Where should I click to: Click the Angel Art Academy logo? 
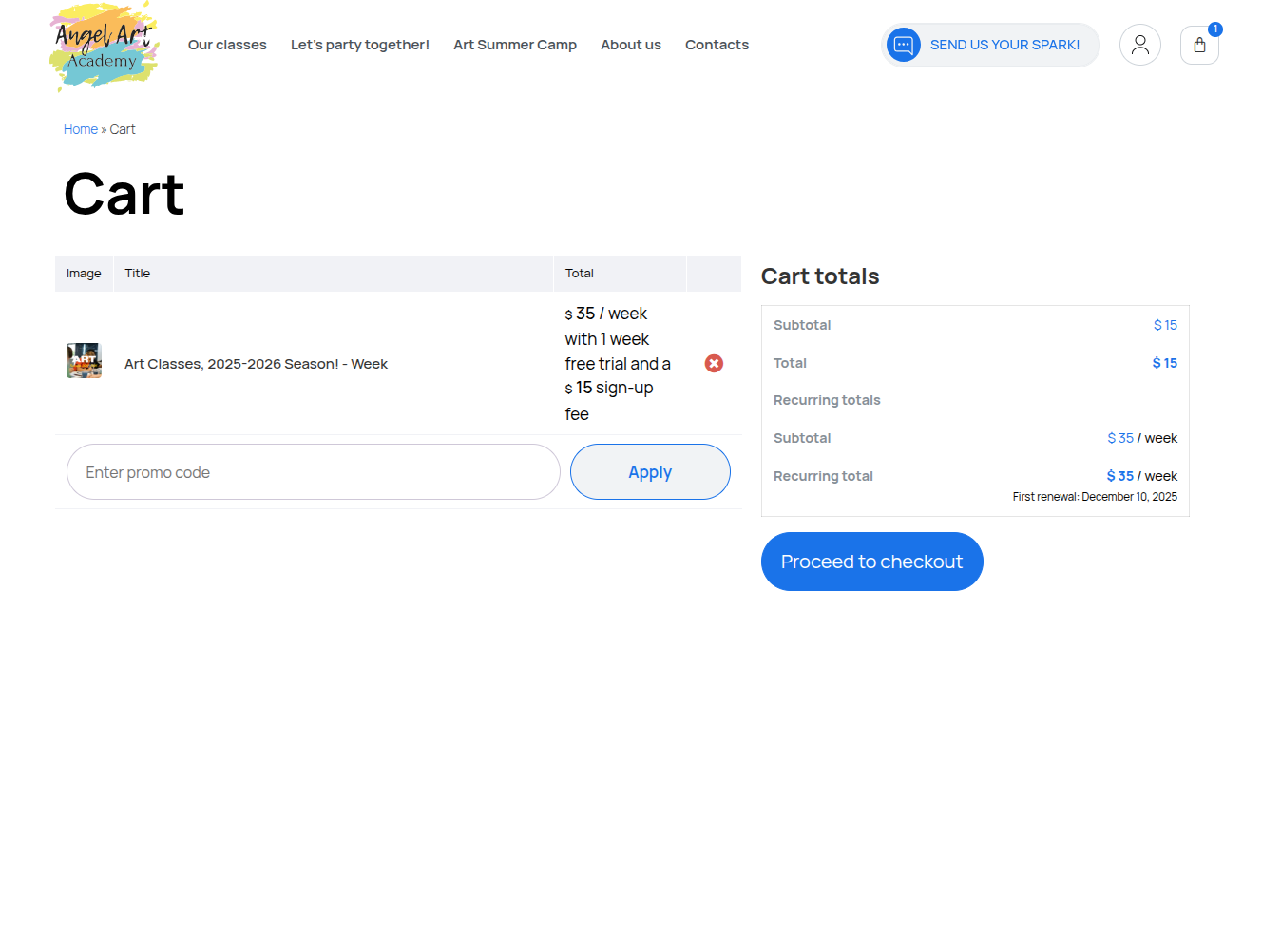(x=104, y=46)
